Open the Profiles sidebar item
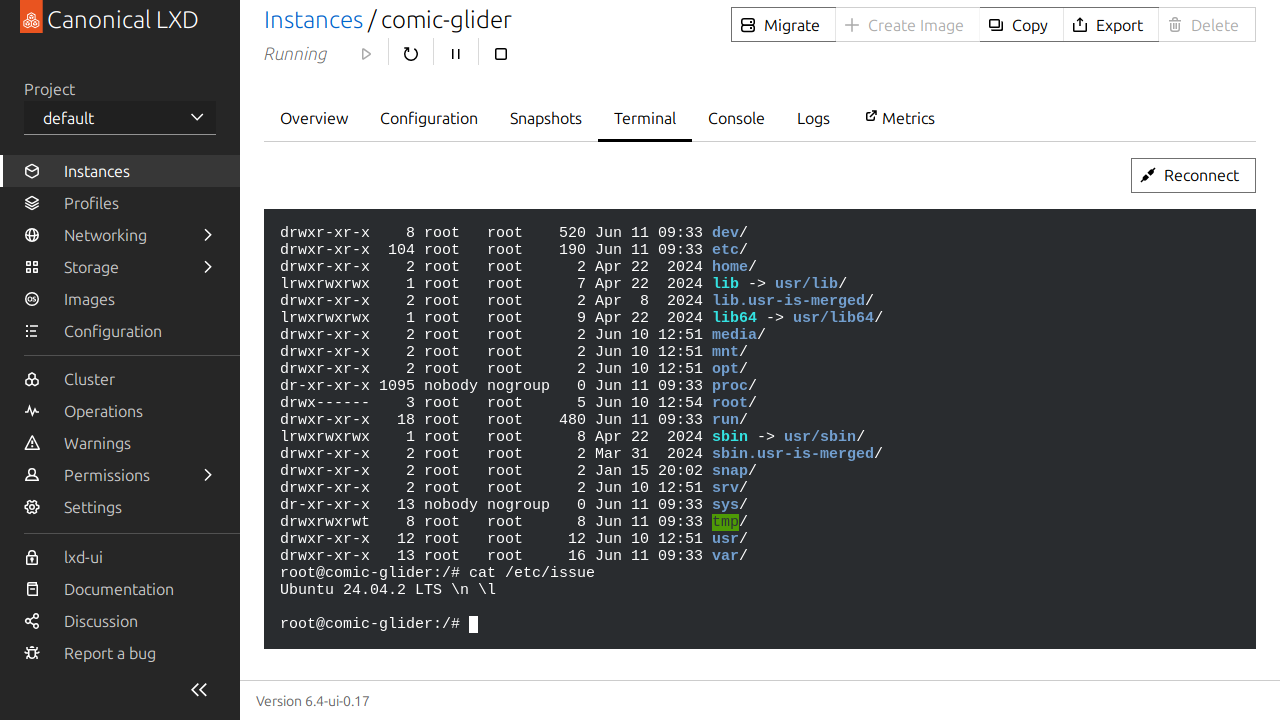1280x720 pixels. [x=120, y=203]
